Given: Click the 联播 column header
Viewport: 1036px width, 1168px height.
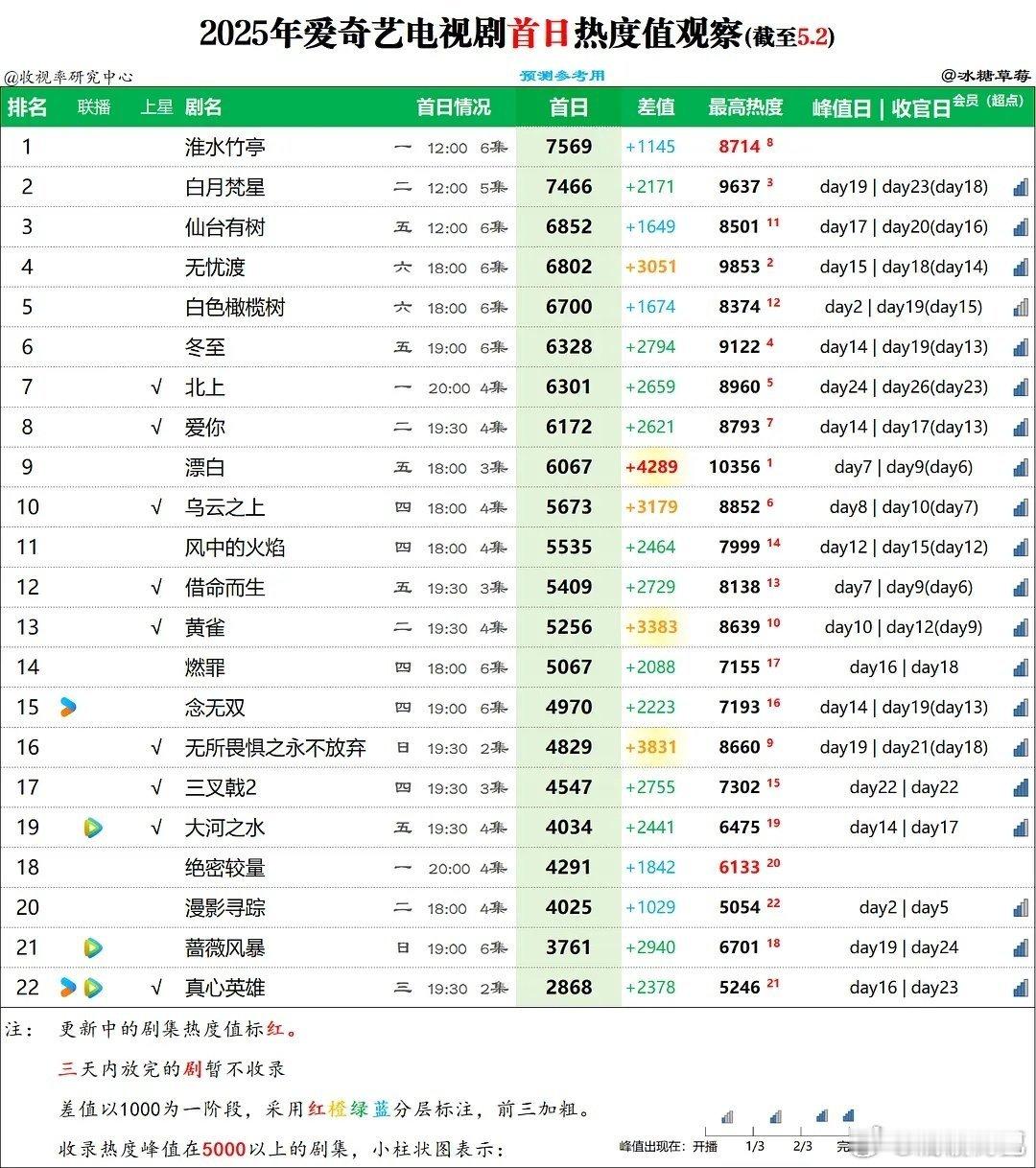Looking at the screenshot, I should click(x=94, y=107).
